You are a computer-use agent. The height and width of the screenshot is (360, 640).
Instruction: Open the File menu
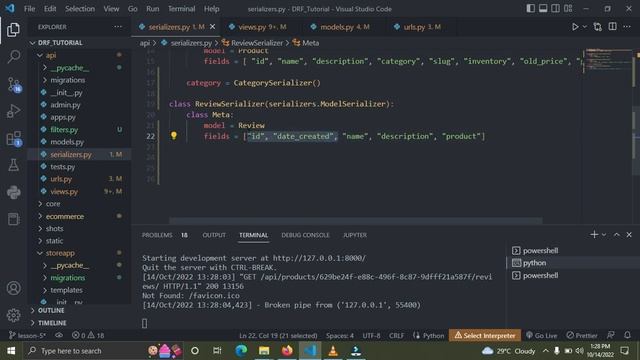tap(29, 9)
